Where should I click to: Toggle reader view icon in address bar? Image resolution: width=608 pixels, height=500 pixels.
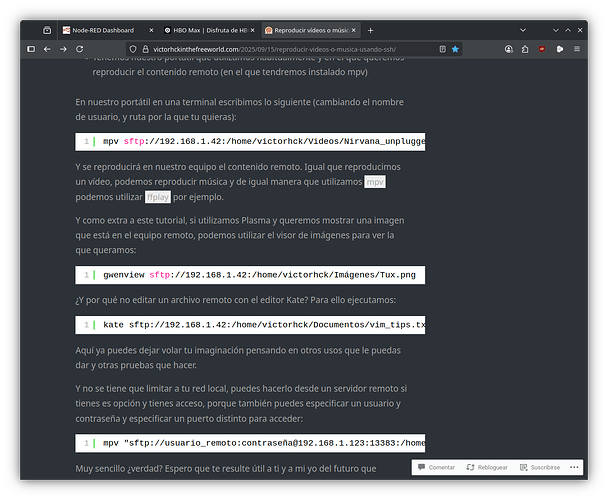[x=442, y=49]
